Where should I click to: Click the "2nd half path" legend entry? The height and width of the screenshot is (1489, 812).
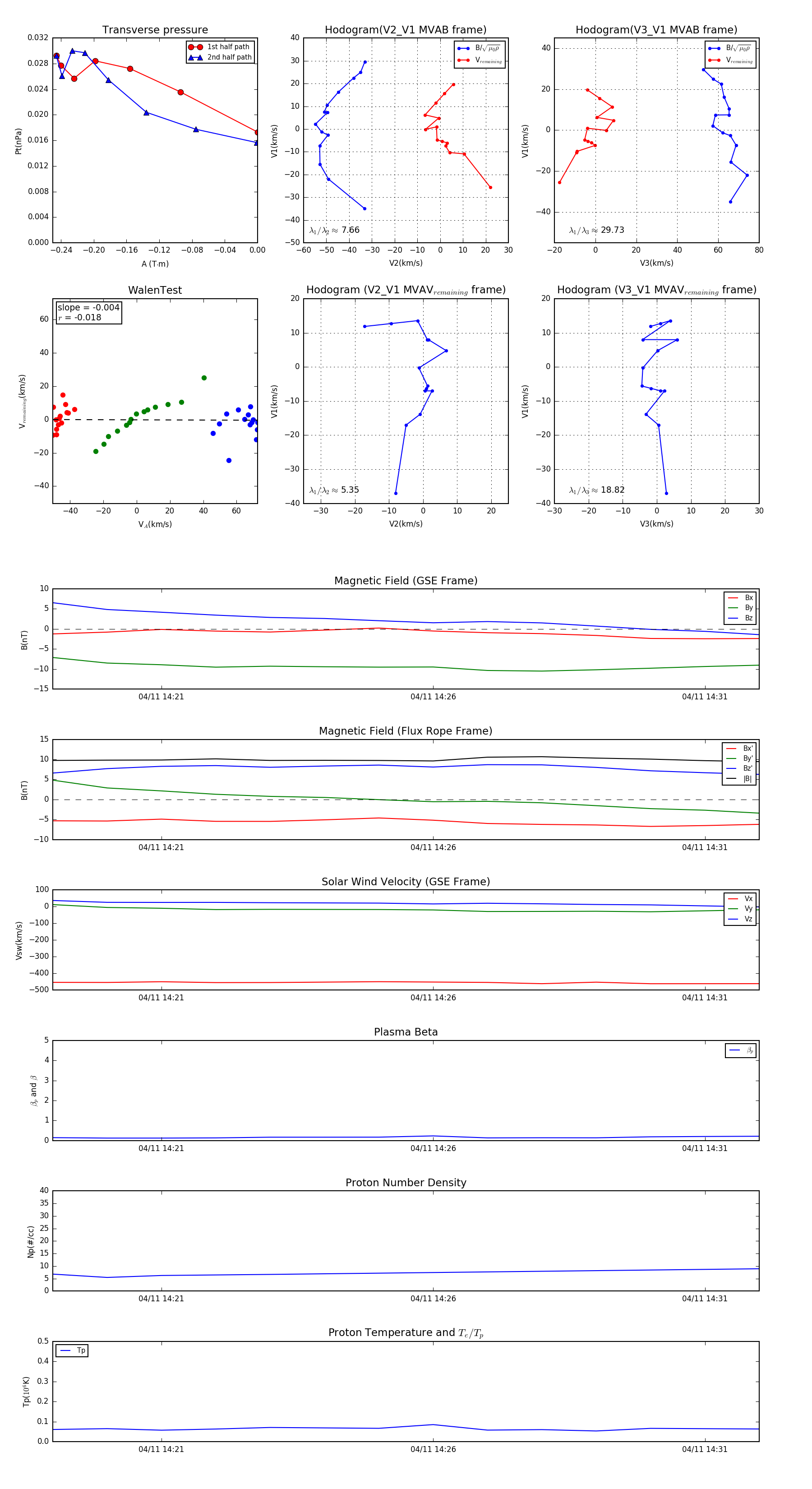[x=220, y=57]
